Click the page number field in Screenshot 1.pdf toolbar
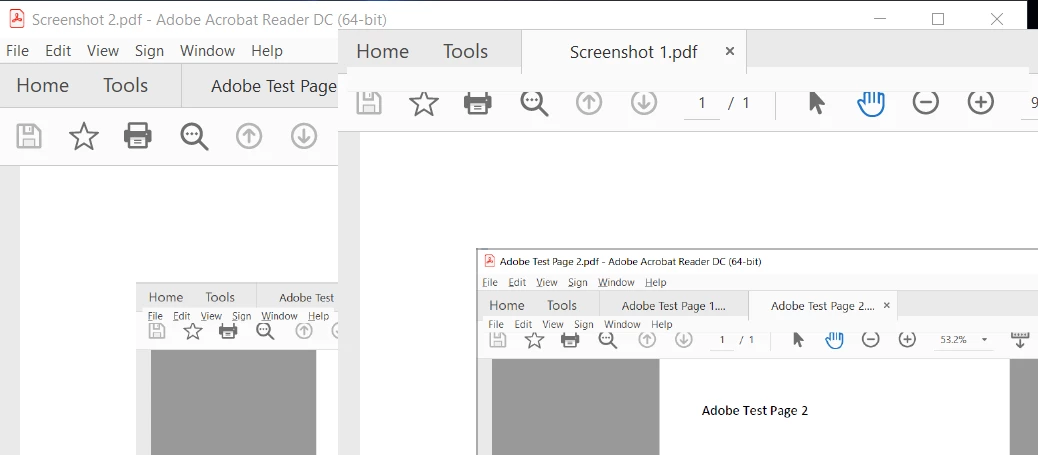Viewport: 1038px width, 455px height. click(x=702, y=104)
